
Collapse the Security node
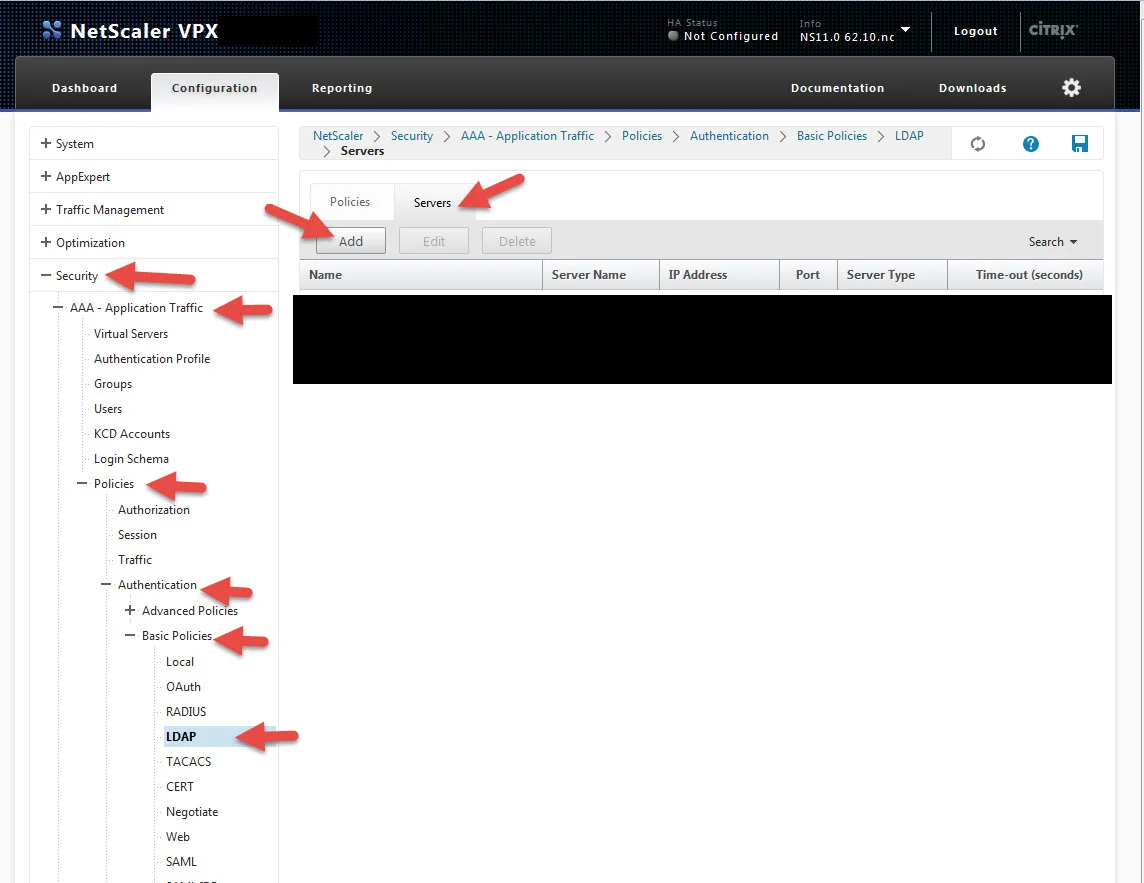[x=46, y=275]
